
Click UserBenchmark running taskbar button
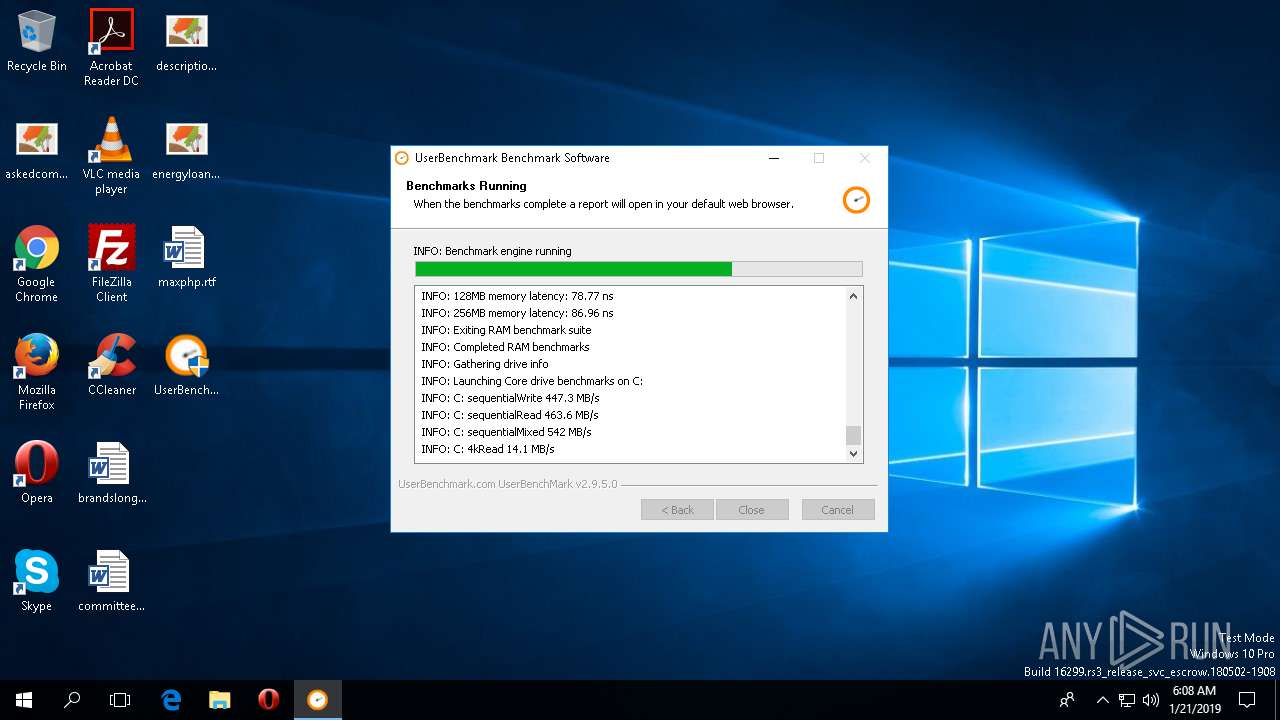click(317, 700)
